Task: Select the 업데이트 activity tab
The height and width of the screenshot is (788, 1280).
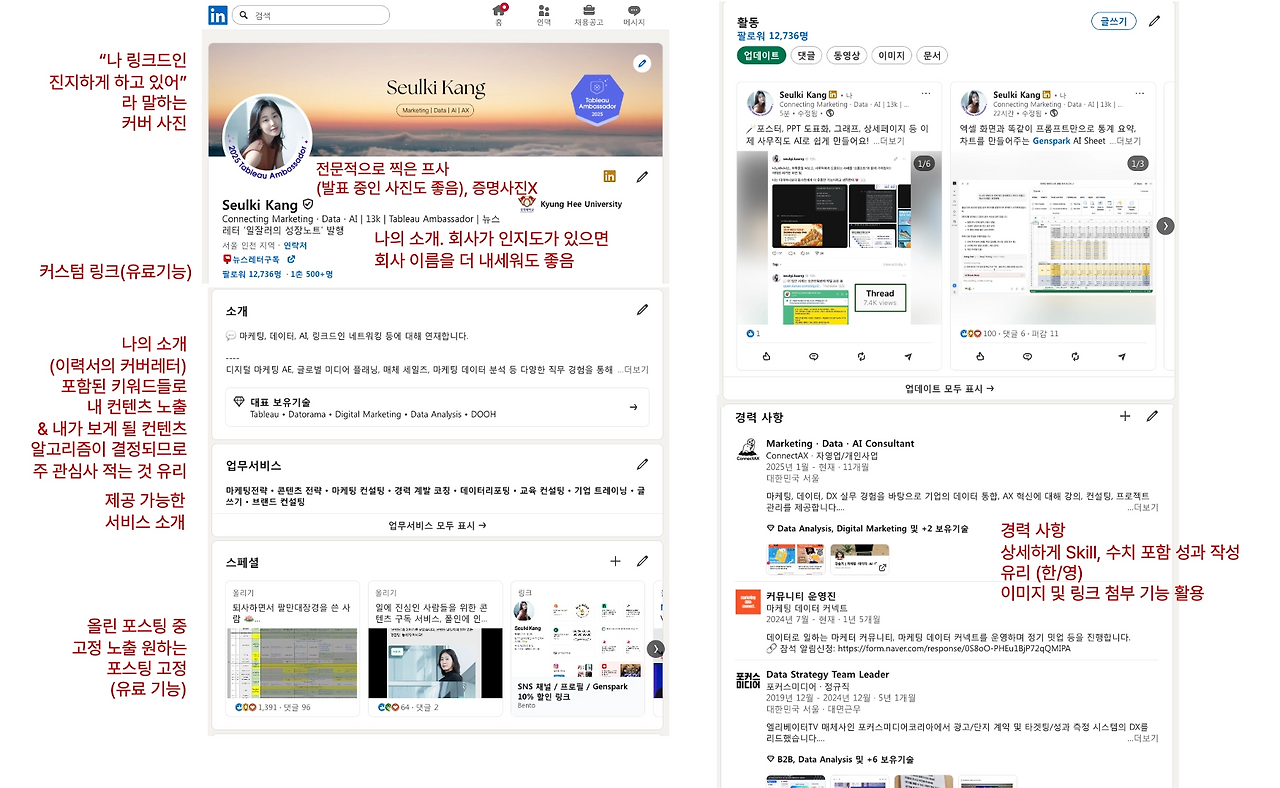Action: coord(760,56)
